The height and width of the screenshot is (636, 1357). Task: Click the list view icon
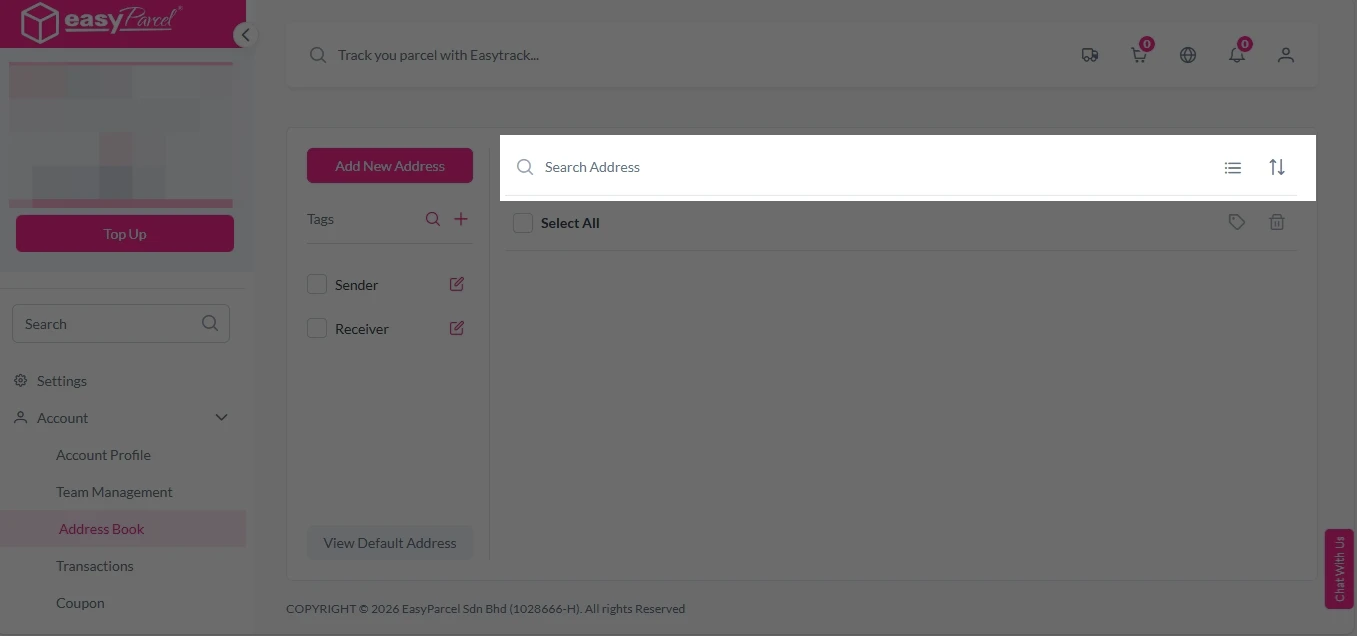point(1233,168)
